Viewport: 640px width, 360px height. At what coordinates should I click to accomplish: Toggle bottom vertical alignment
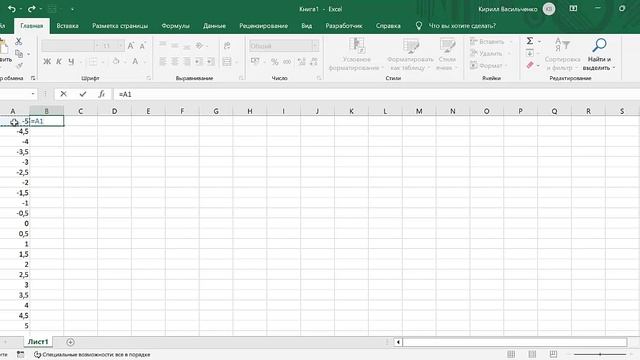[187, 46]
